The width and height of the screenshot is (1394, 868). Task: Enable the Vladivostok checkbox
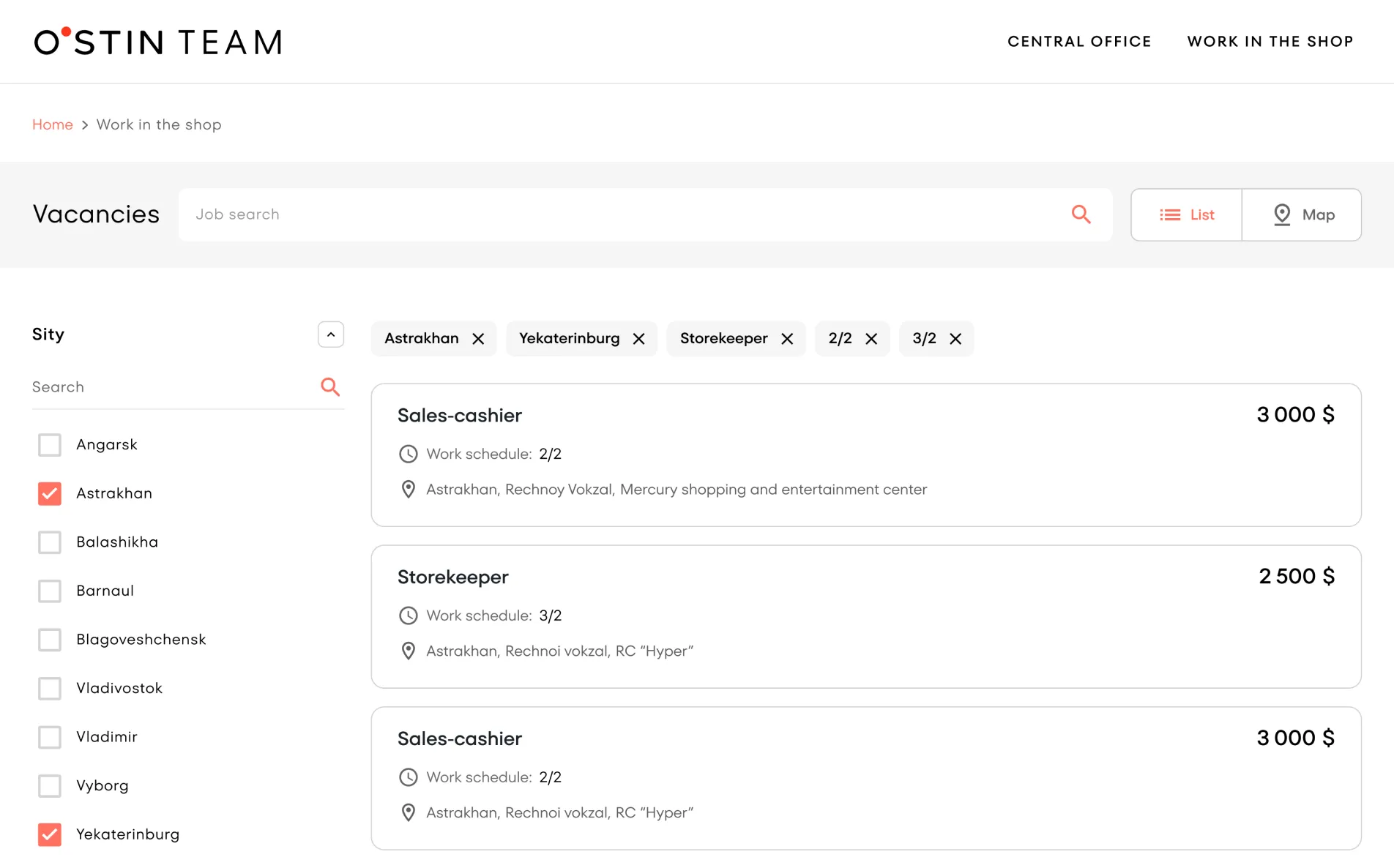click(50, 688)
